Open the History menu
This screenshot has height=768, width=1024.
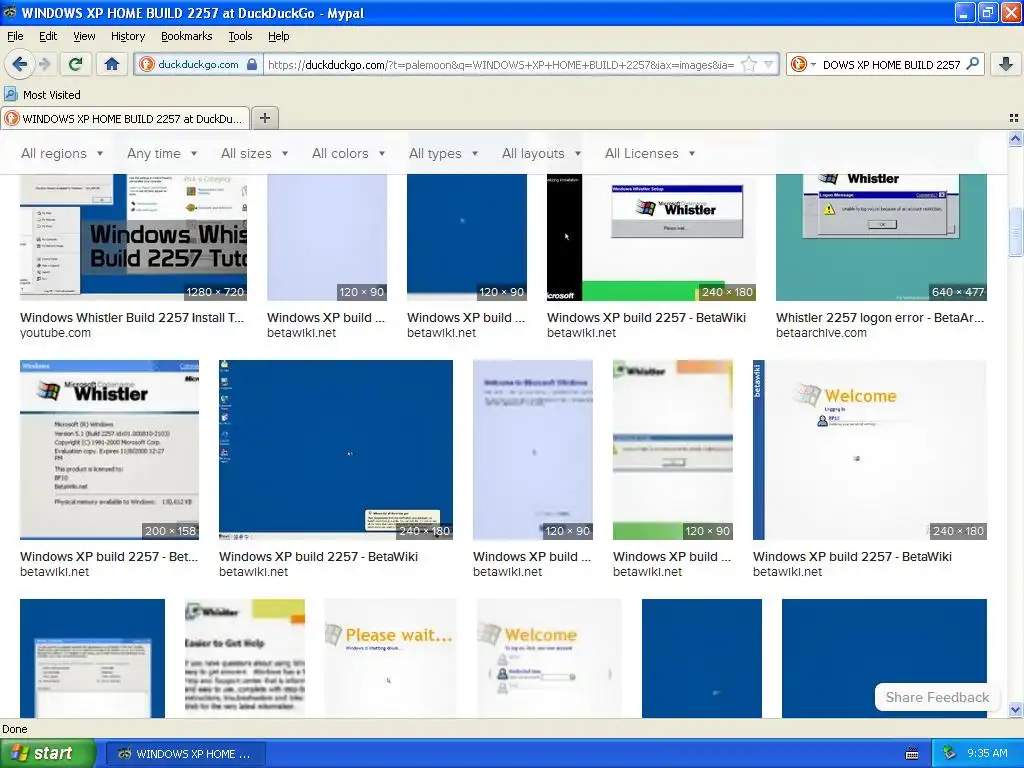(127, 36)
